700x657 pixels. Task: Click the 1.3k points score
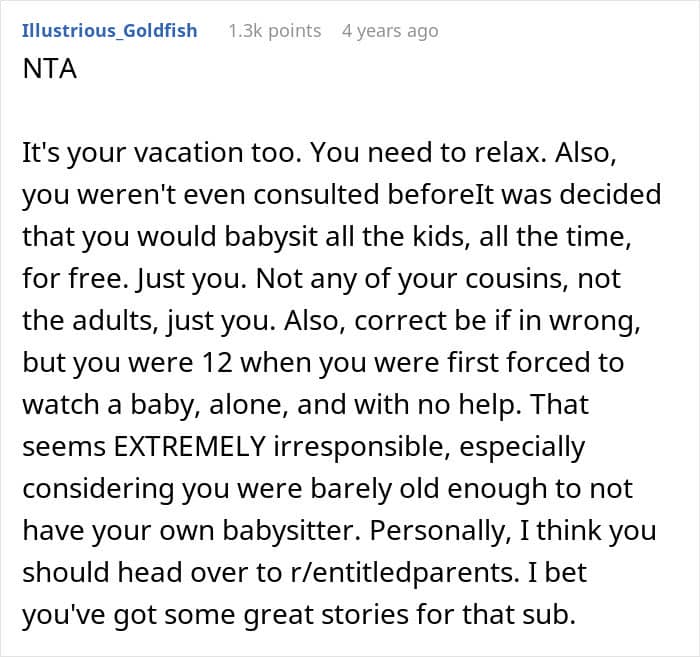coord(275,31)
